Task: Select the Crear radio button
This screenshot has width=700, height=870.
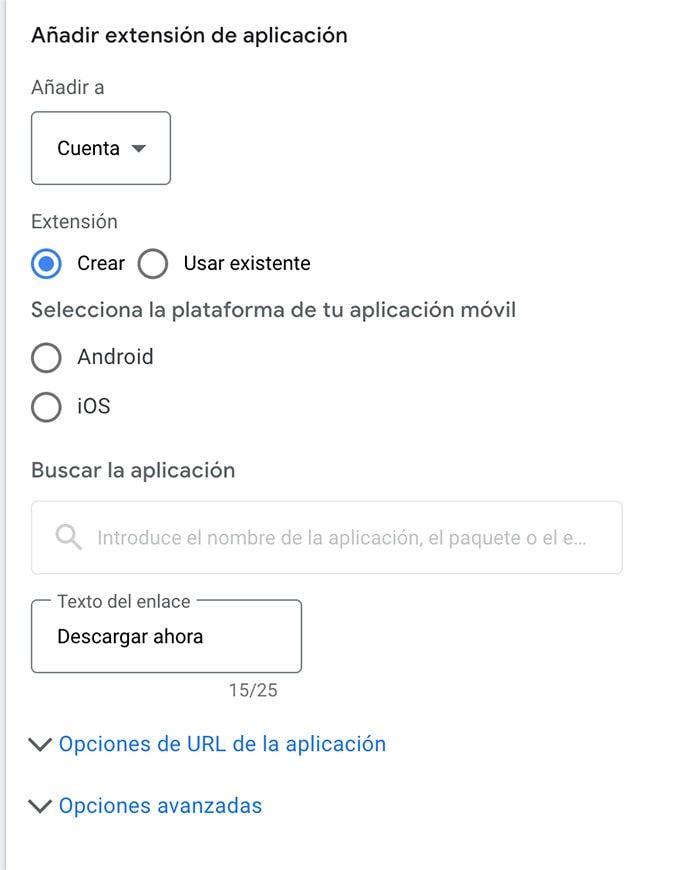Action: pyautogui.click(x=46, y=263)
